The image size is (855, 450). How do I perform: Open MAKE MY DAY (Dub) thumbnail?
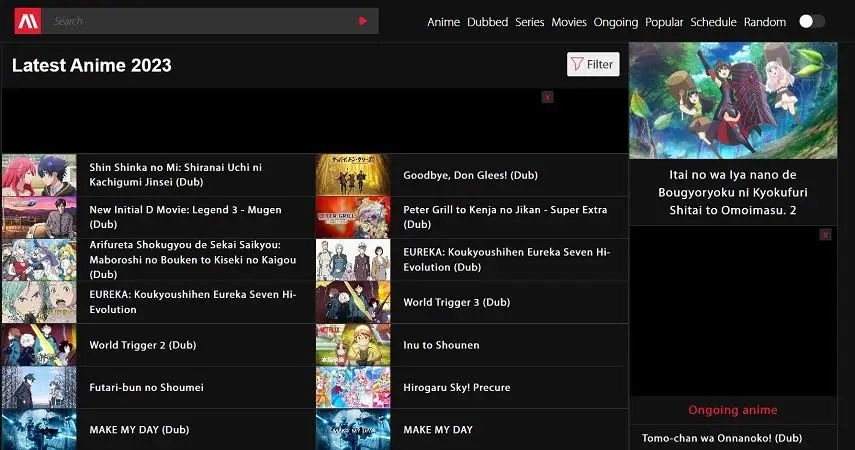point(39,430)
